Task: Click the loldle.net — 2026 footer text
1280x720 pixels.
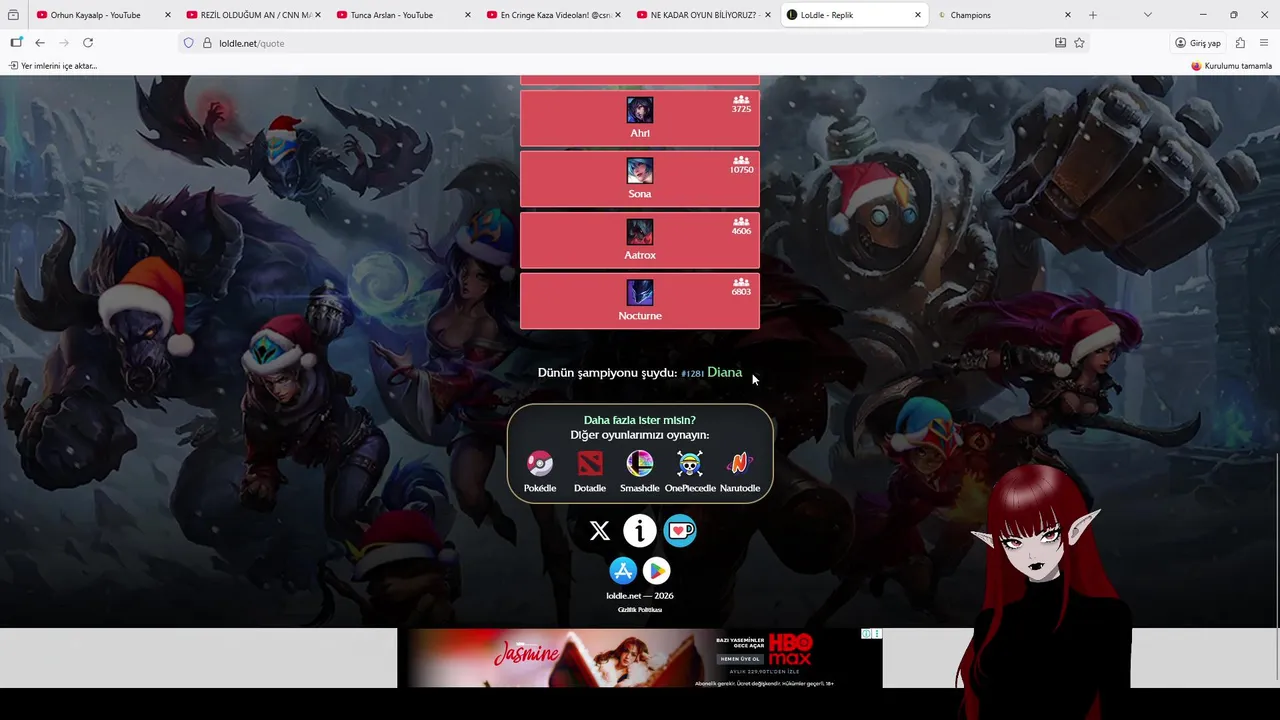Action: [x=640, y=596]
